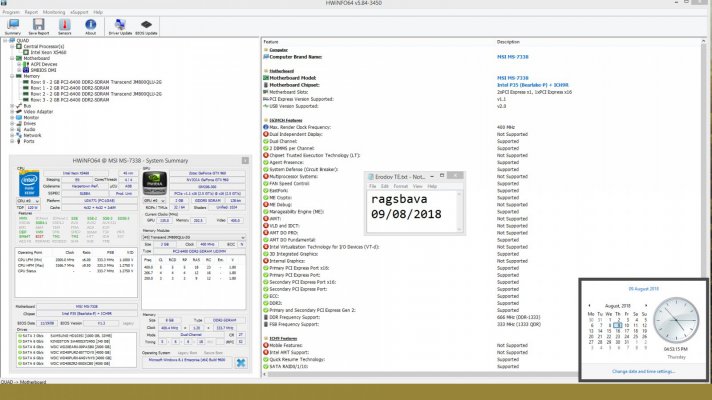The height and width of the screenshot is (400, 712).
Task: Collapse the Central Processor(s) node
Action: (12, 46)
